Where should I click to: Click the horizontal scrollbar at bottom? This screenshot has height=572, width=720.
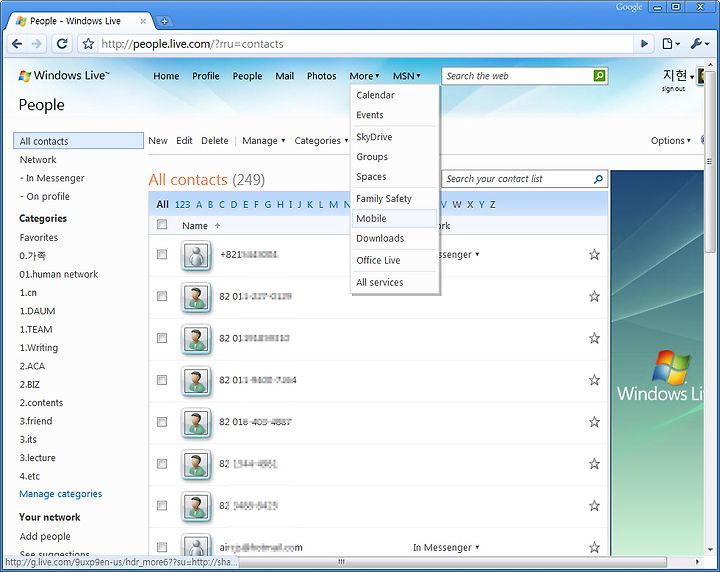[x=342, y=562]
